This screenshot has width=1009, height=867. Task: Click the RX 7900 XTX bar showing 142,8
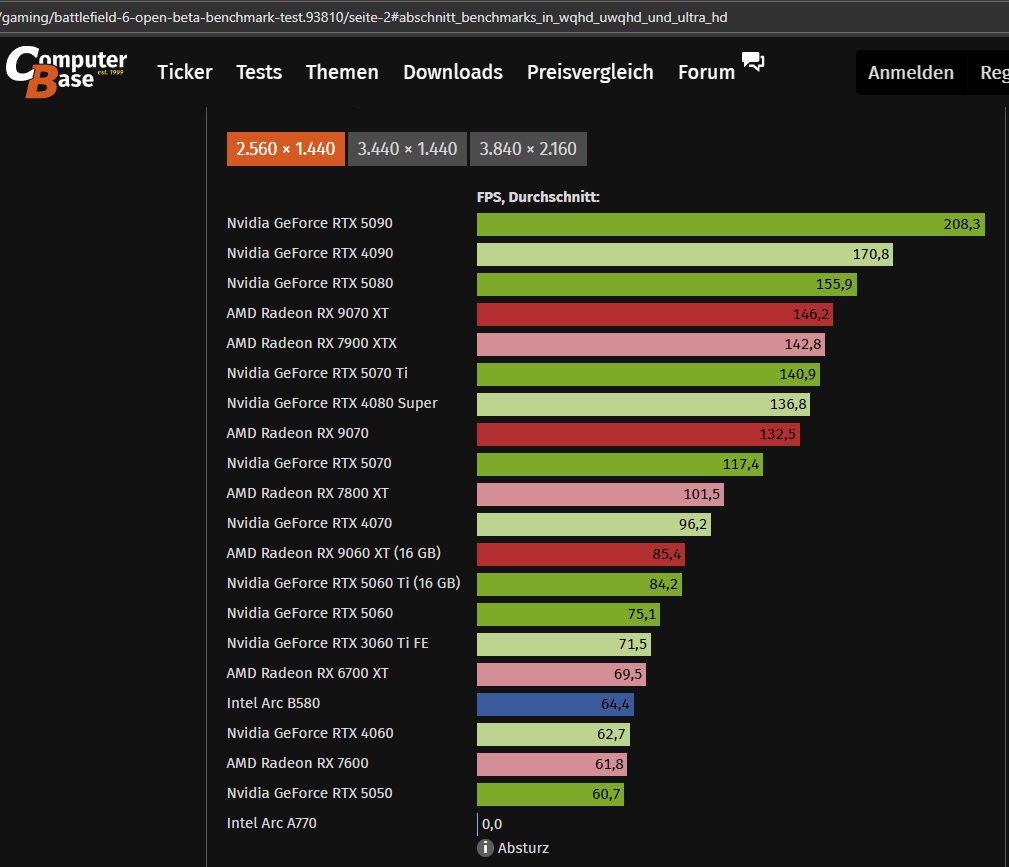click(651, 344)
